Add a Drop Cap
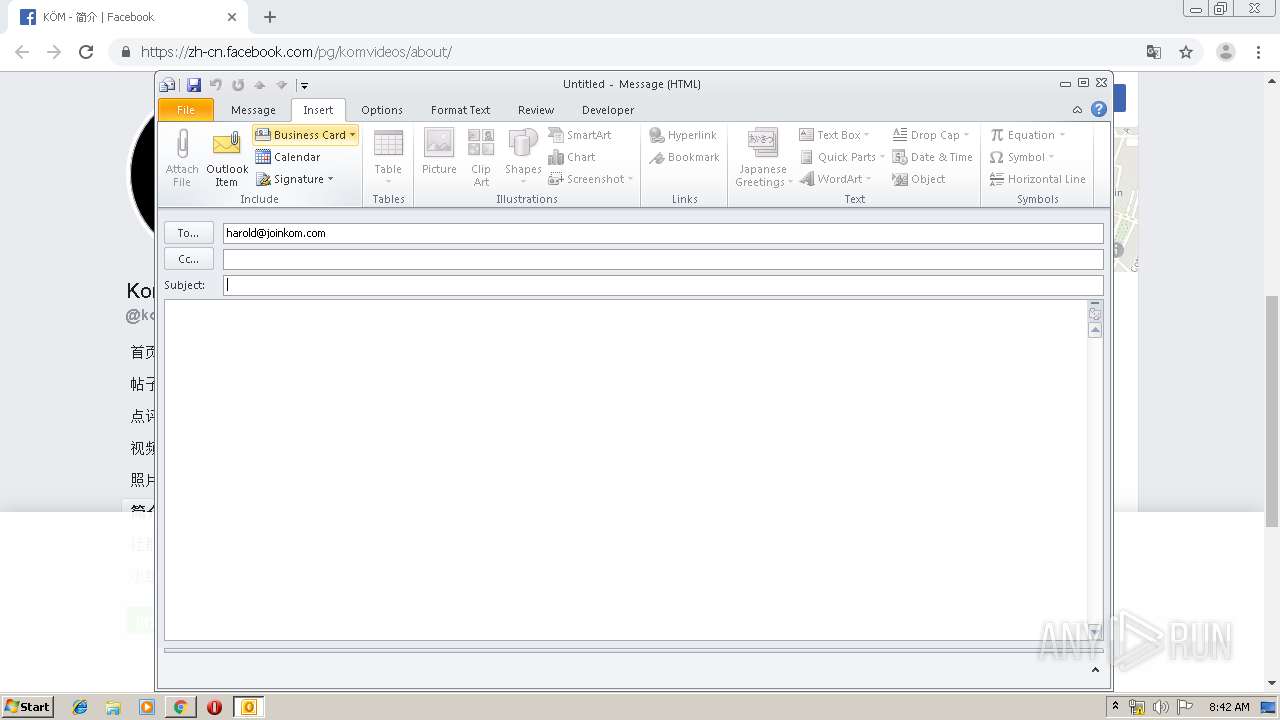 tap(931, 135)
